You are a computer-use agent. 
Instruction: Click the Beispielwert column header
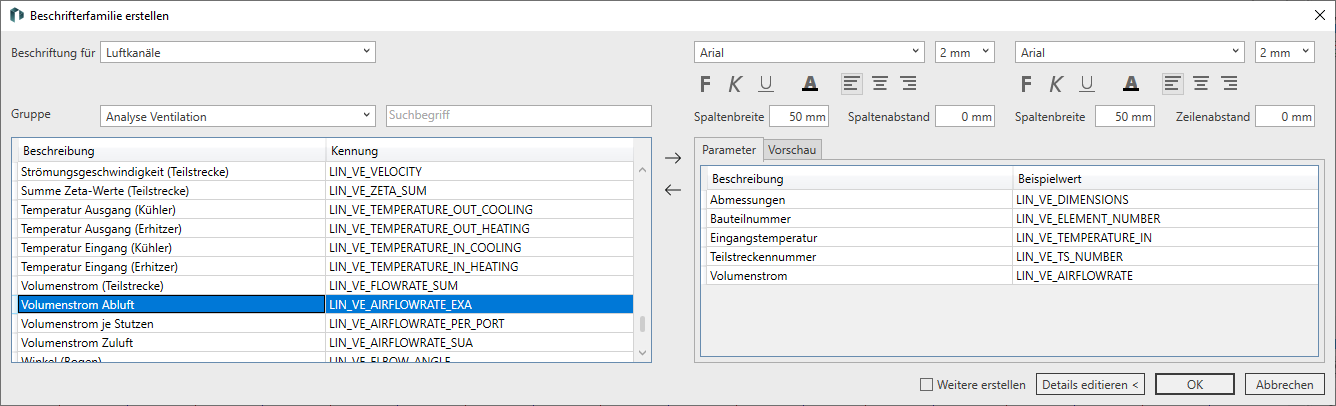point(1165,179)
